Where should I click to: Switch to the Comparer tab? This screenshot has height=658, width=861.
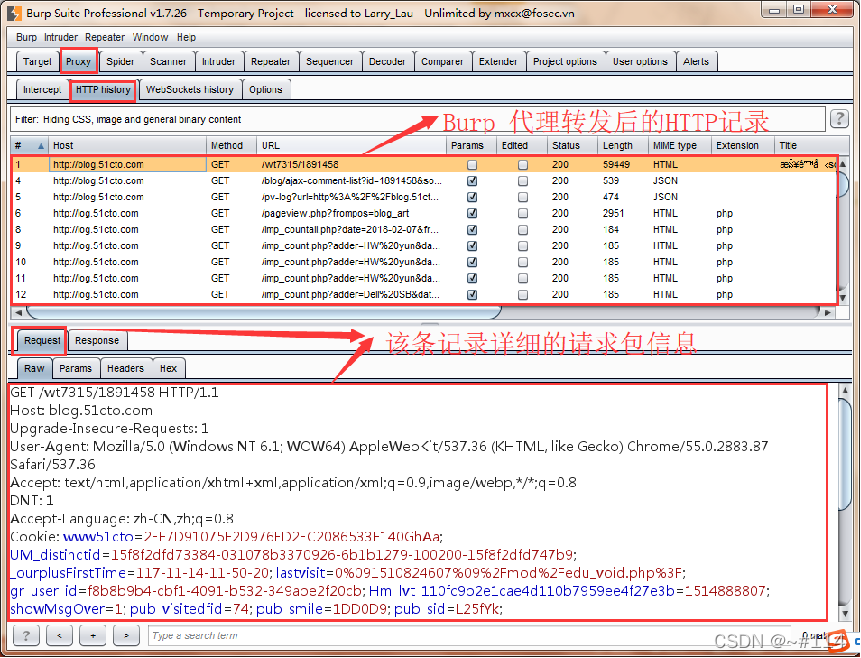point(441,62)
